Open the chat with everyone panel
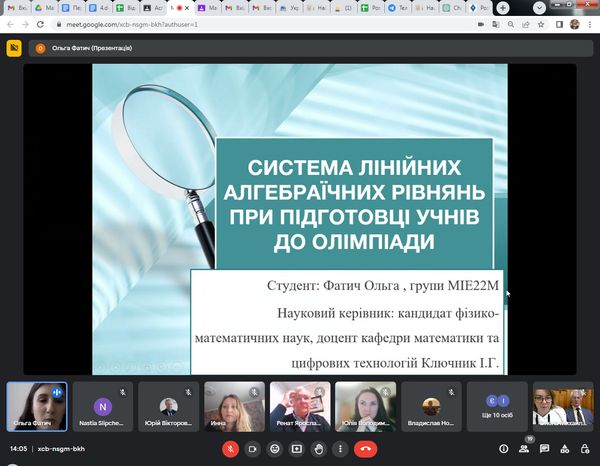This screenshot has width=600, height=466. coord(546,449)
